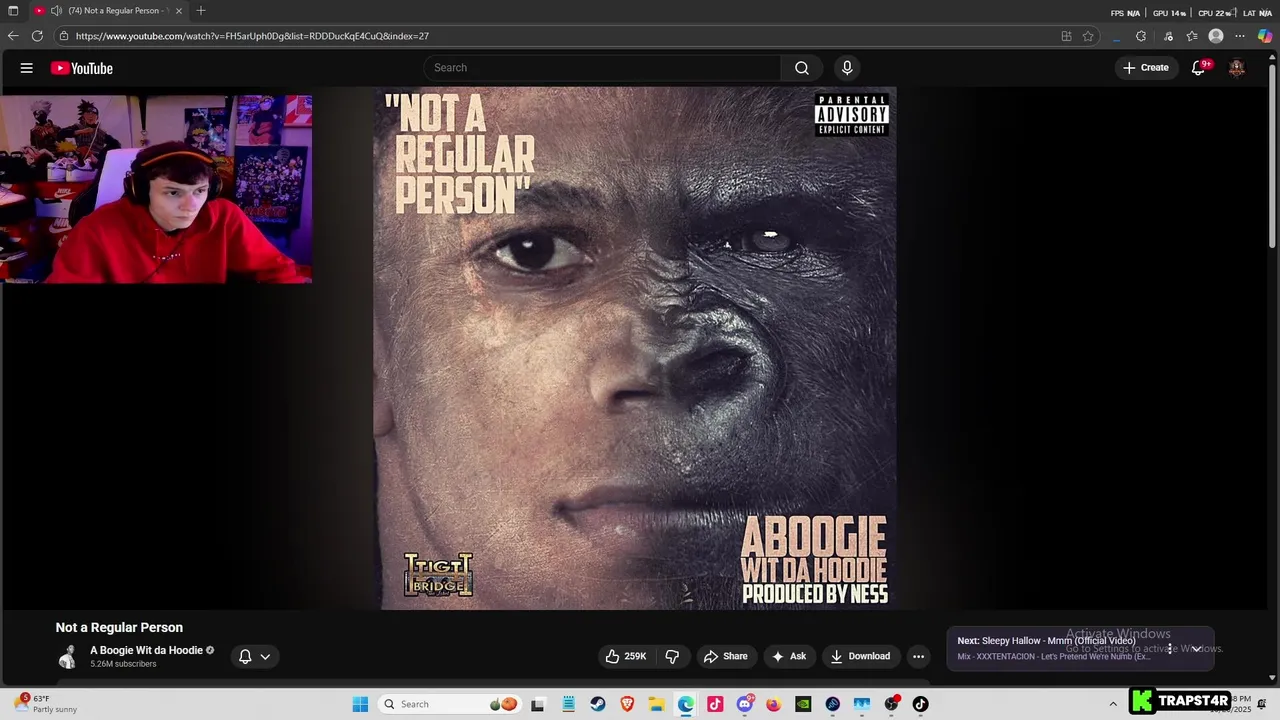
Task: Expand the Next playlist panel chevron
Action: click(1196, 648)
